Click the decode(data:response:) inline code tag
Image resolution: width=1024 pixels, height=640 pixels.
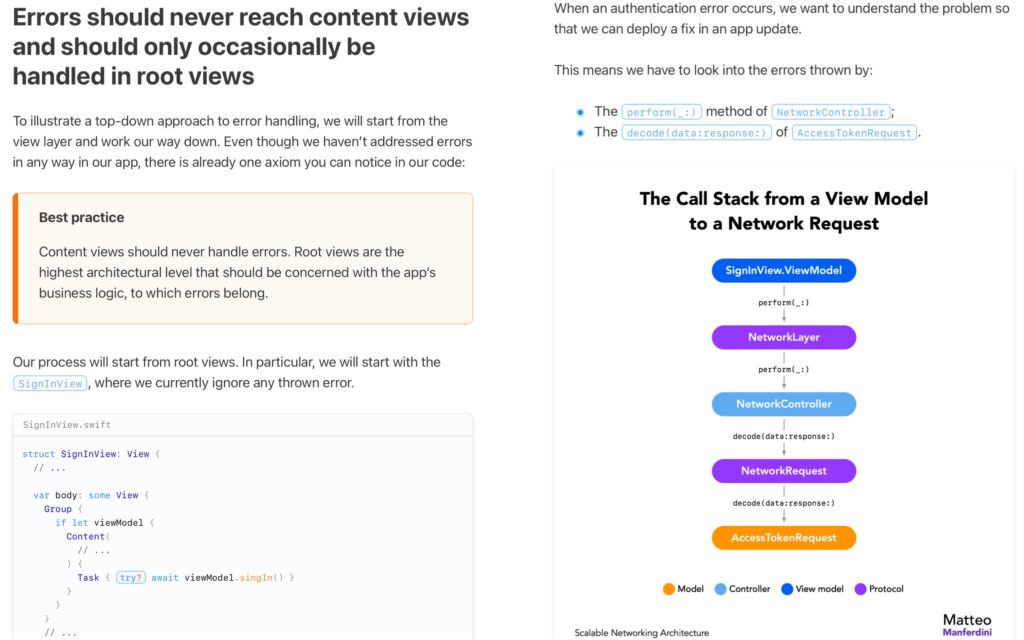pyautogui.click(x=696, y=133)
